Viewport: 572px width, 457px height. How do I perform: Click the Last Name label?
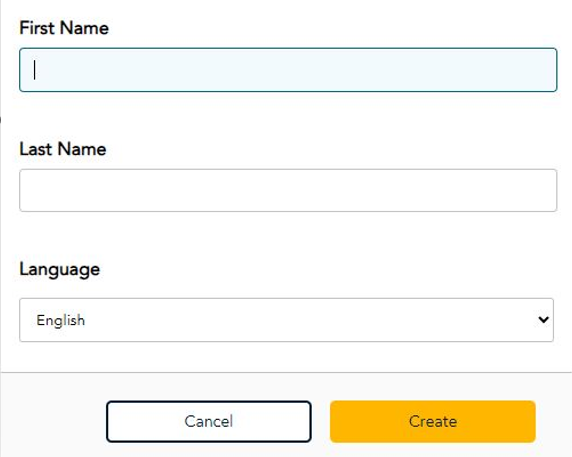coord(63,149)
